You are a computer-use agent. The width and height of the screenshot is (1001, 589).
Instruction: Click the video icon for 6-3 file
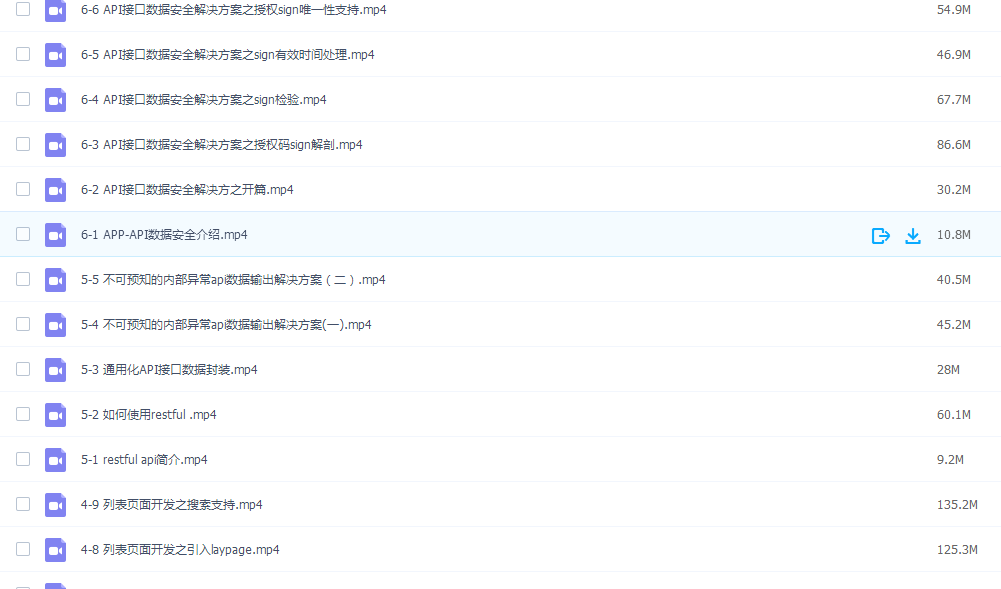56,145
